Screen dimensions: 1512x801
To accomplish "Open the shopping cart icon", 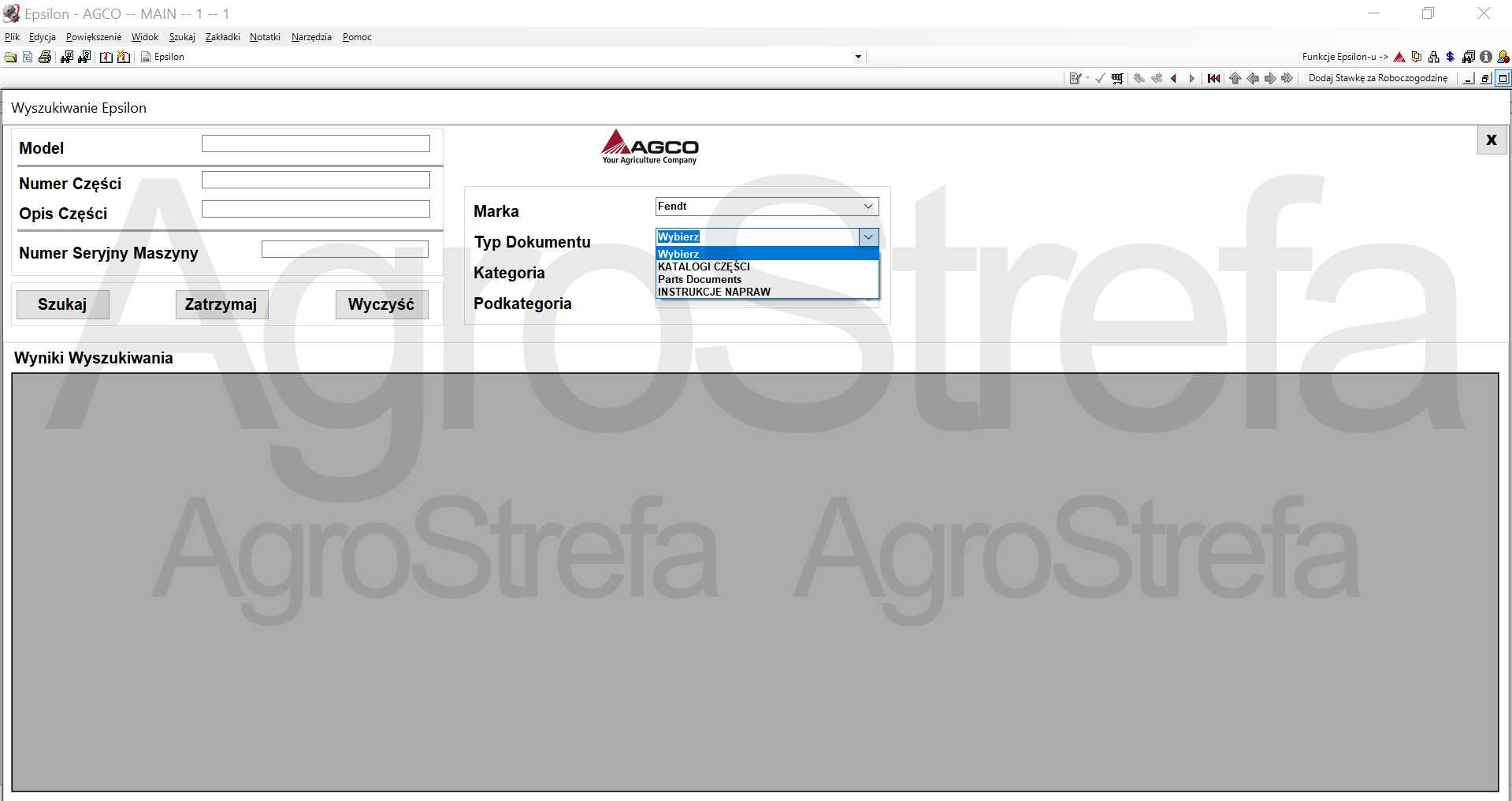I will [x=1117, y=78].
